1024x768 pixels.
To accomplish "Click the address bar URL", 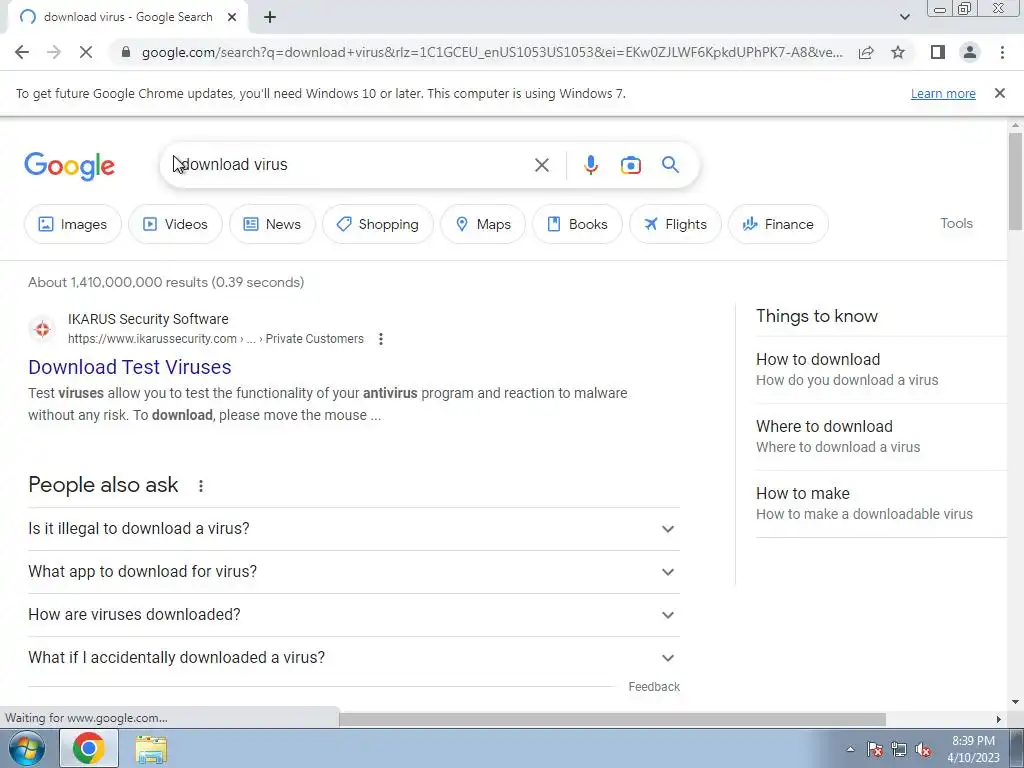I will coord(492,52).
